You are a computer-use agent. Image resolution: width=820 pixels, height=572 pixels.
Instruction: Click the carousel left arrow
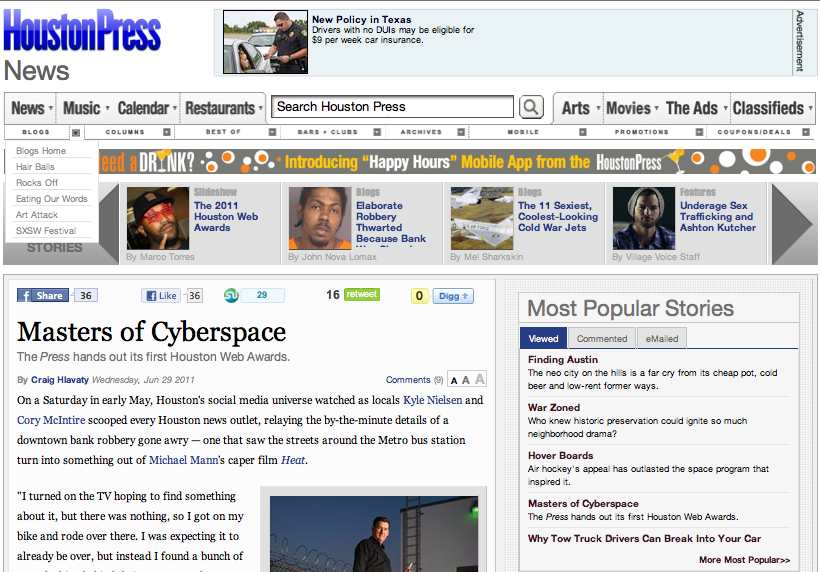point(108,224)
